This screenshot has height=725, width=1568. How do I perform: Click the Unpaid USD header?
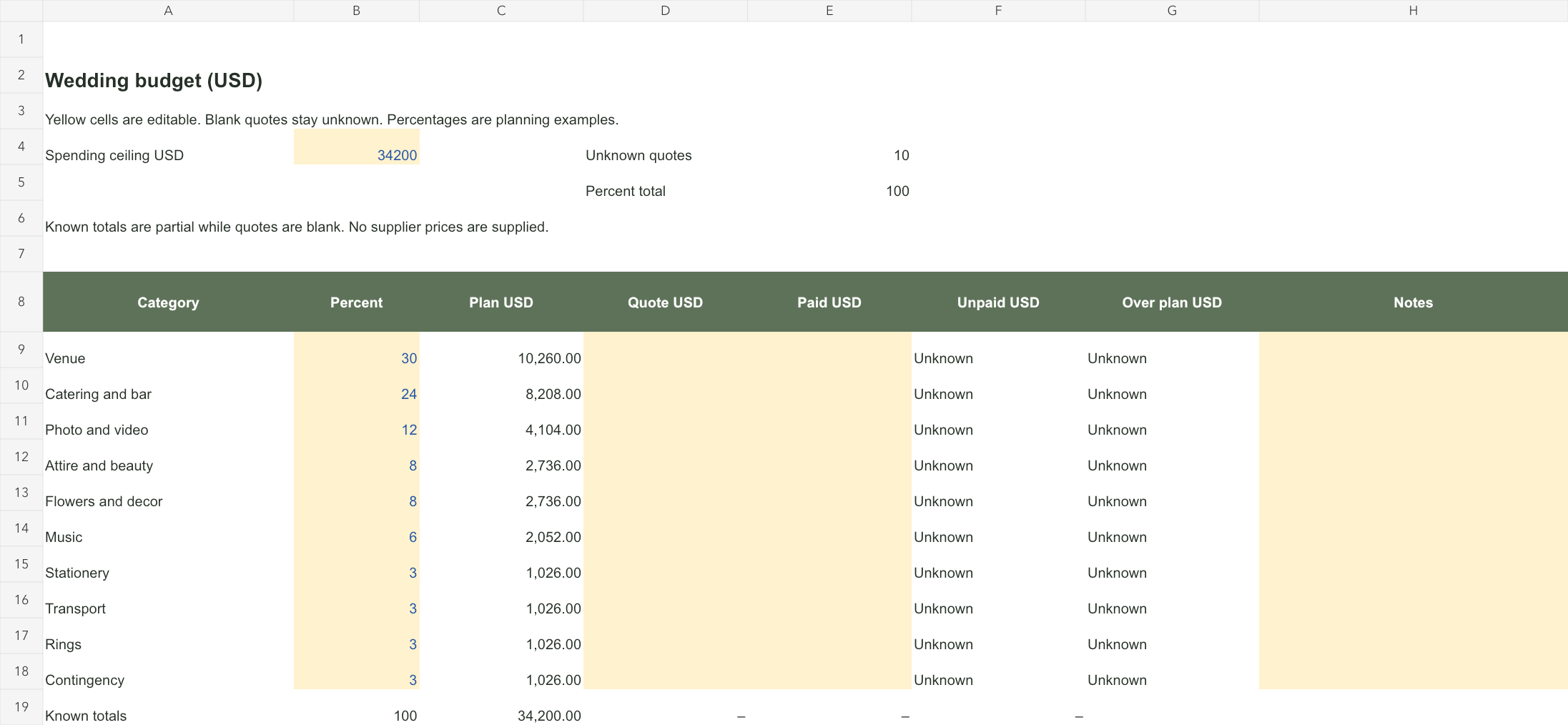tap(998, 302)
